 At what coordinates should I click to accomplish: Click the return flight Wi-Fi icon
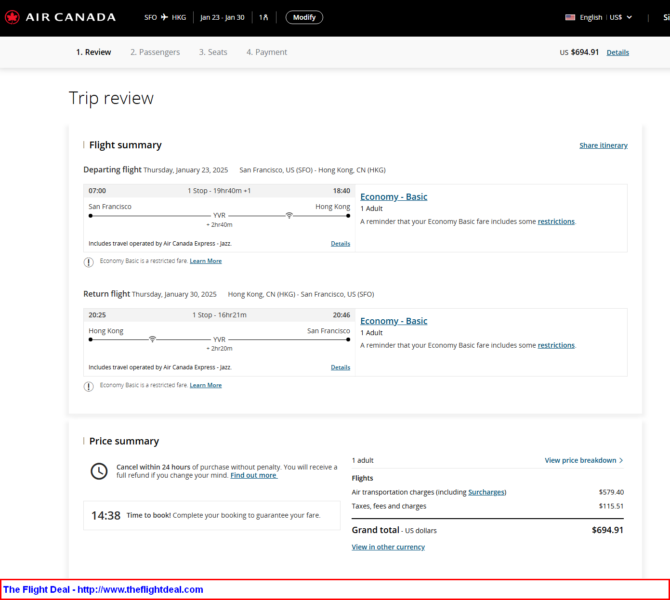[x=152, y=339]
